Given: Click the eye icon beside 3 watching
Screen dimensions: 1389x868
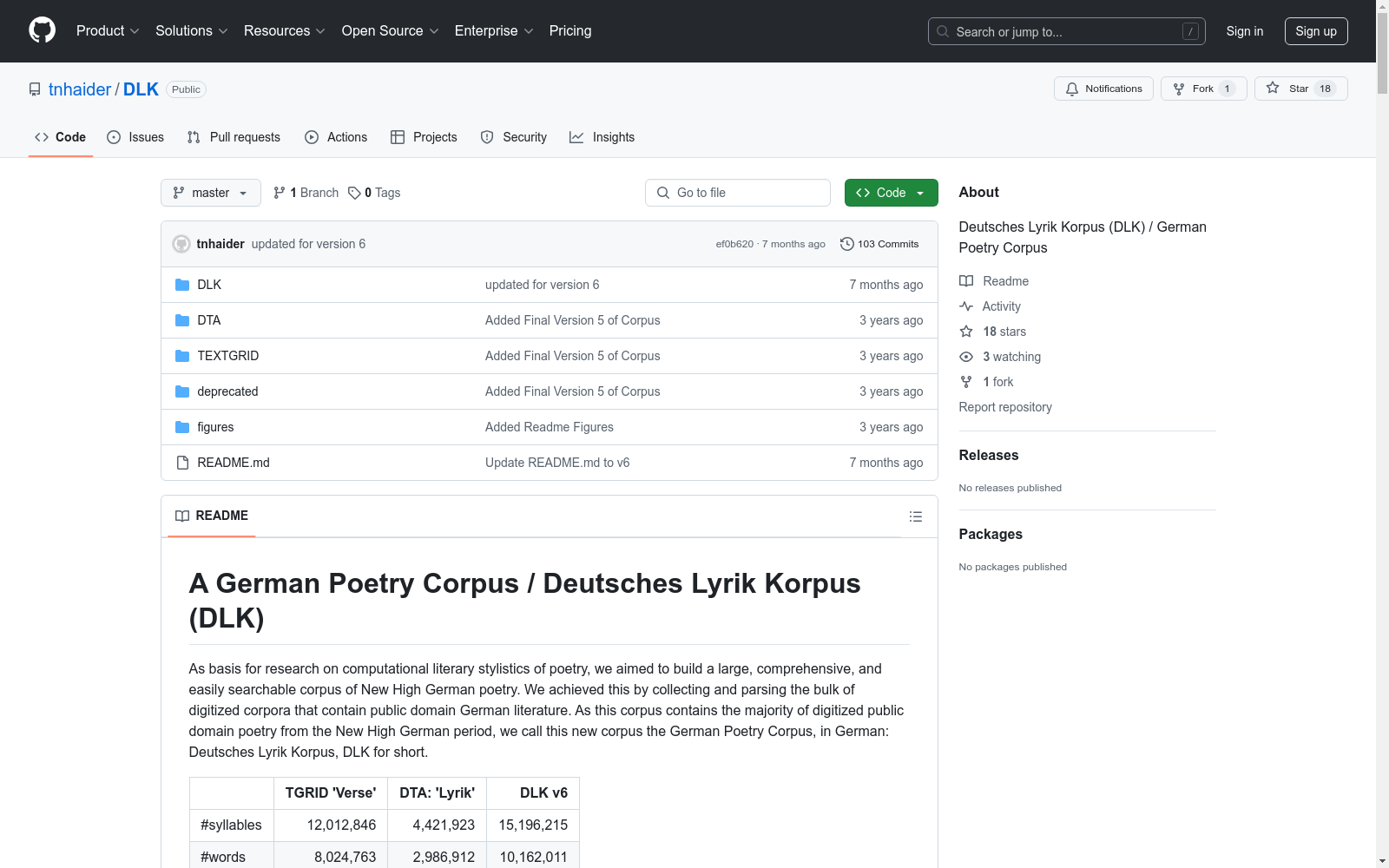Looking at the screenshot, I should [966, 357].
